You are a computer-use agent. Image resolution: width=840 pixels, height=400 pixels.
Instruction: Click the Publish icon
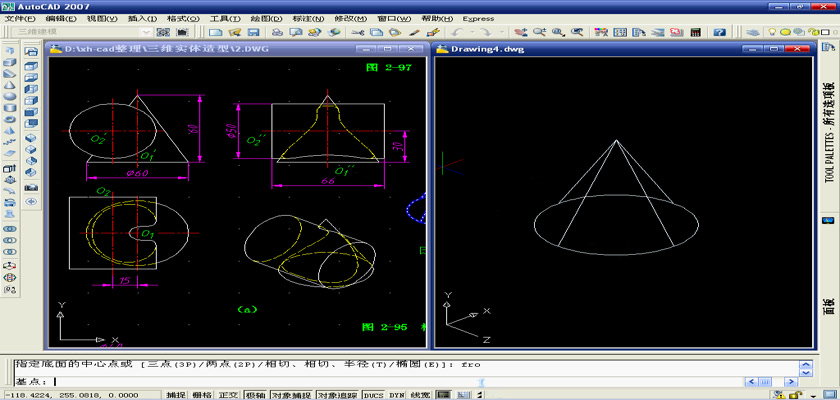pos(315,32)
